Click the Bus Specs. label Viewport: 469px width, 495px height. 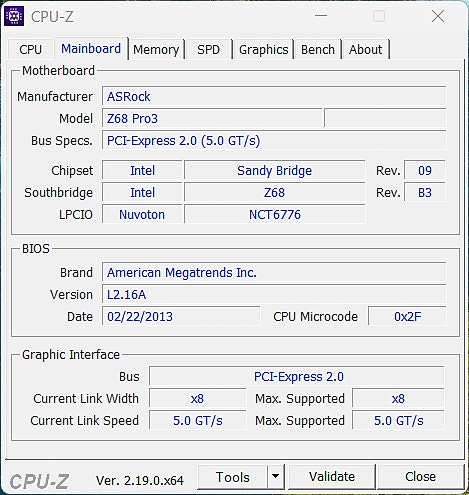[62, 141]
